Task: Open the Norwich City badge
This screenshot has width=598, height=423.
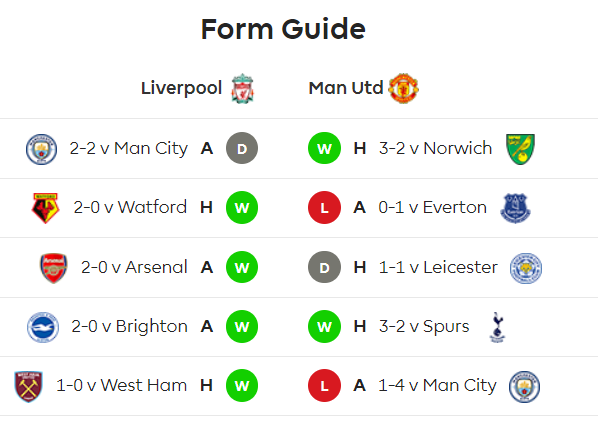Action: tap(520, 149)
